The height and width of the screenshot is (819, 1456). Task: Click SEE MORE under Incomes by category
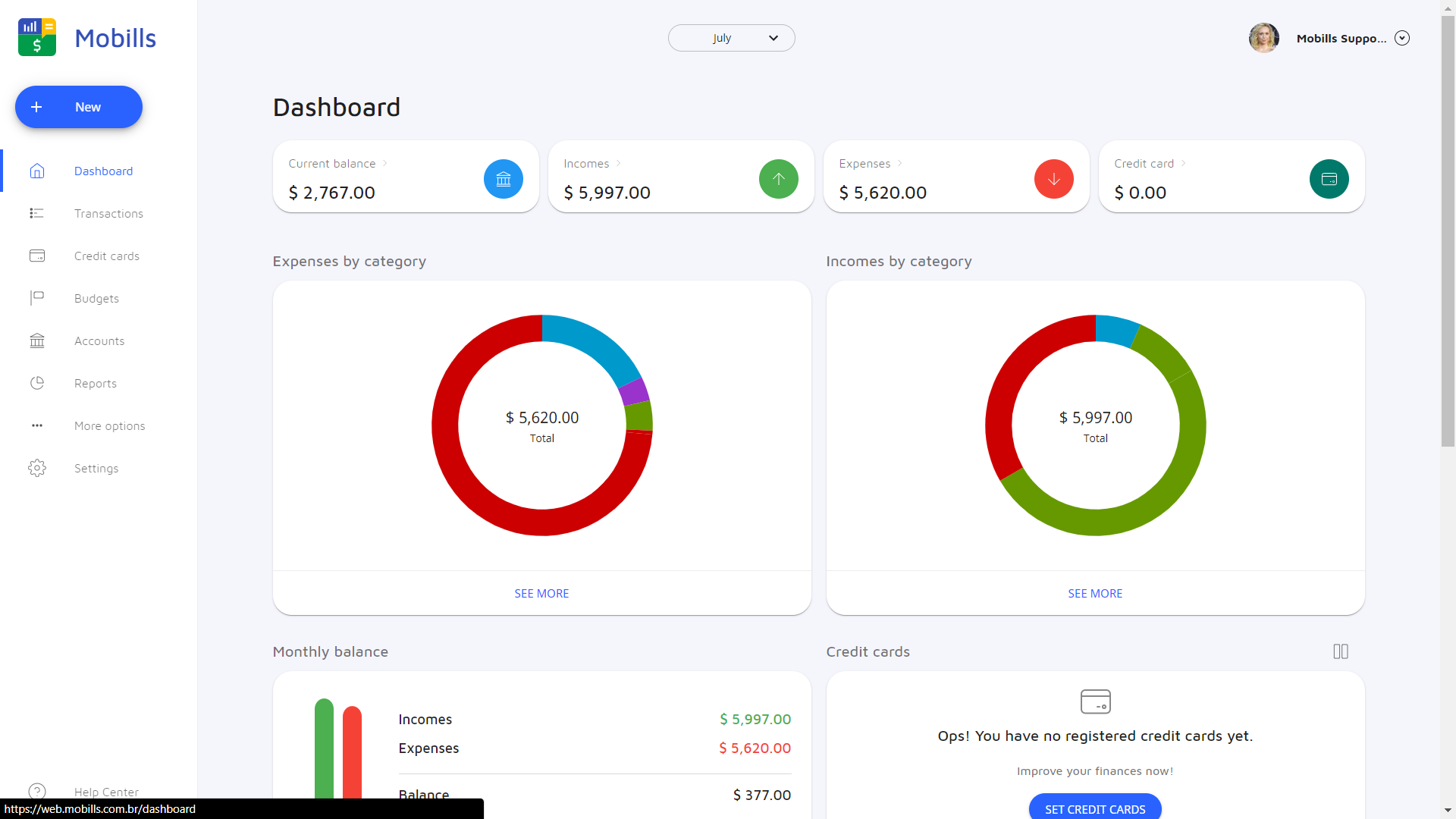click(1095, 593)
